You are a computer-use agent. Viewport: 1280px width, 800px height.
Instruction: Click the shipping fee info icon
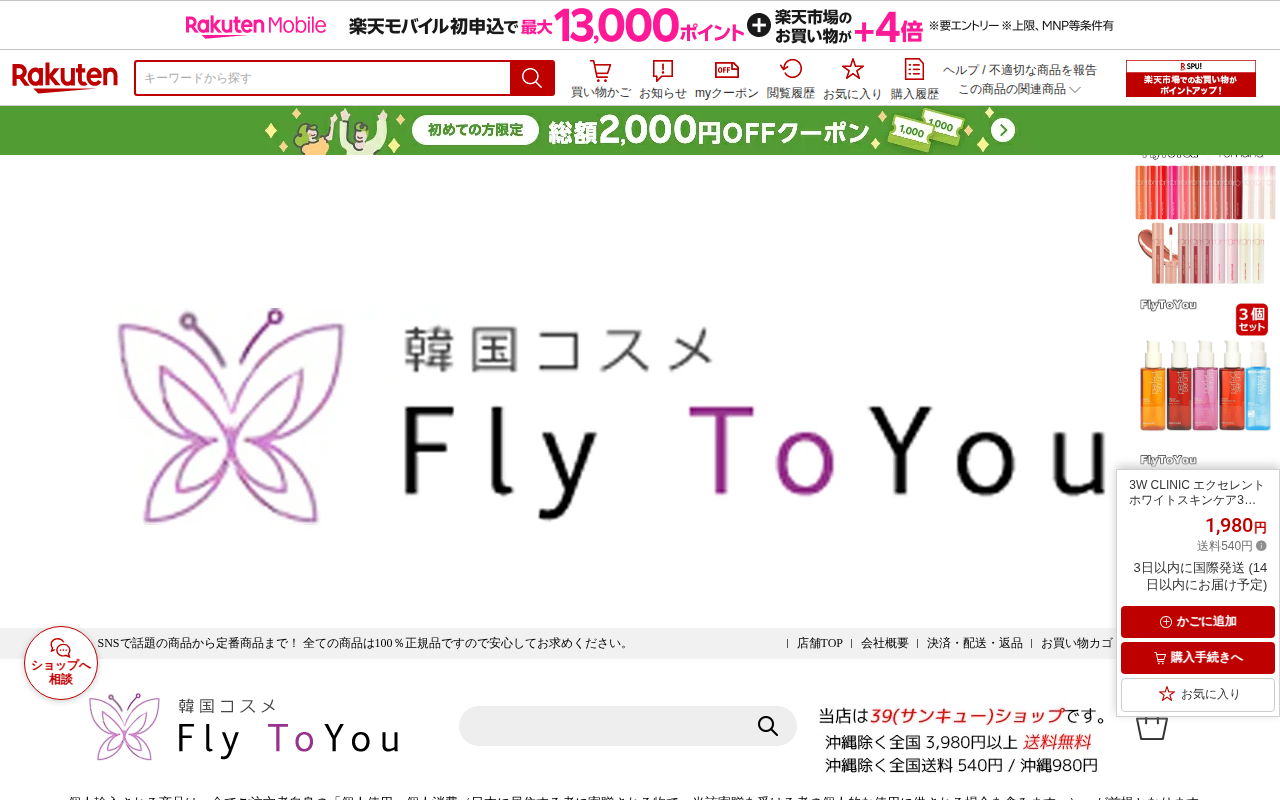click(x=1261, y=546)
